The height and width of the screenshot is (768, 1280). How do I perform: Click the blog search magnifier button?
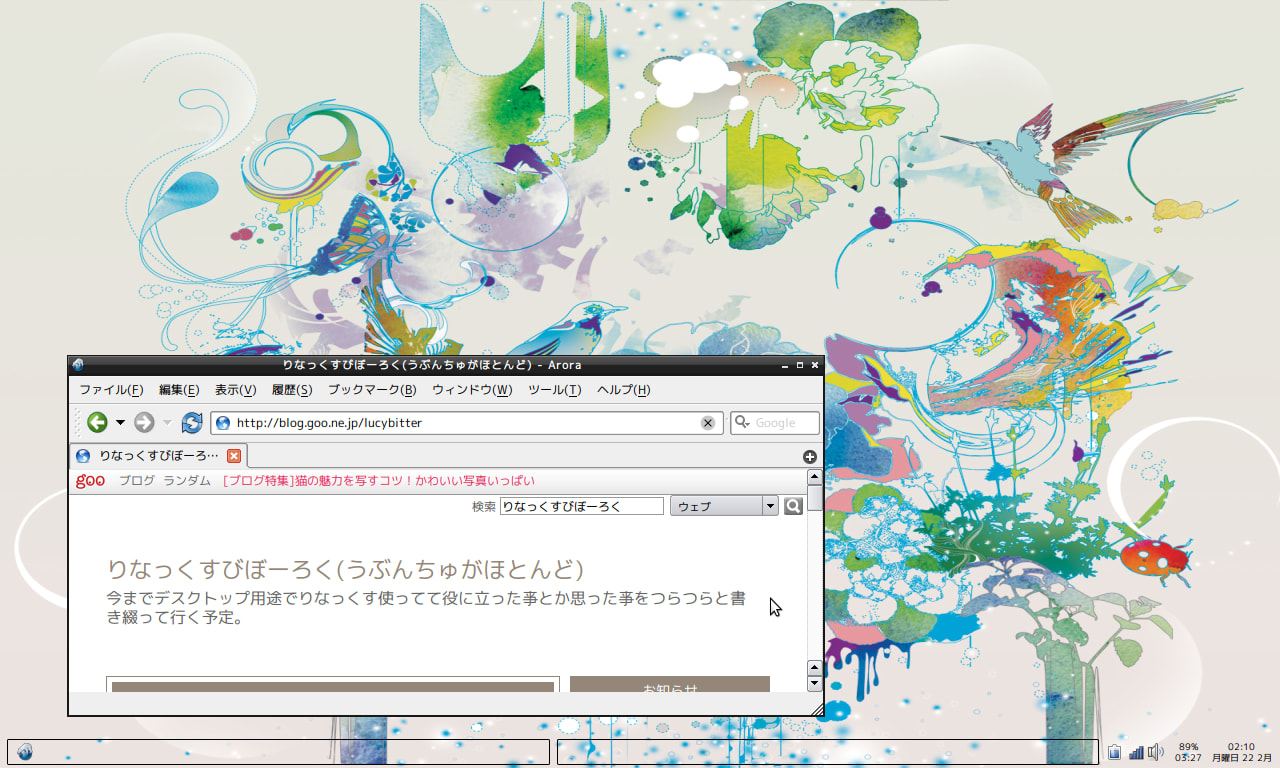click(x=793, y=506)
